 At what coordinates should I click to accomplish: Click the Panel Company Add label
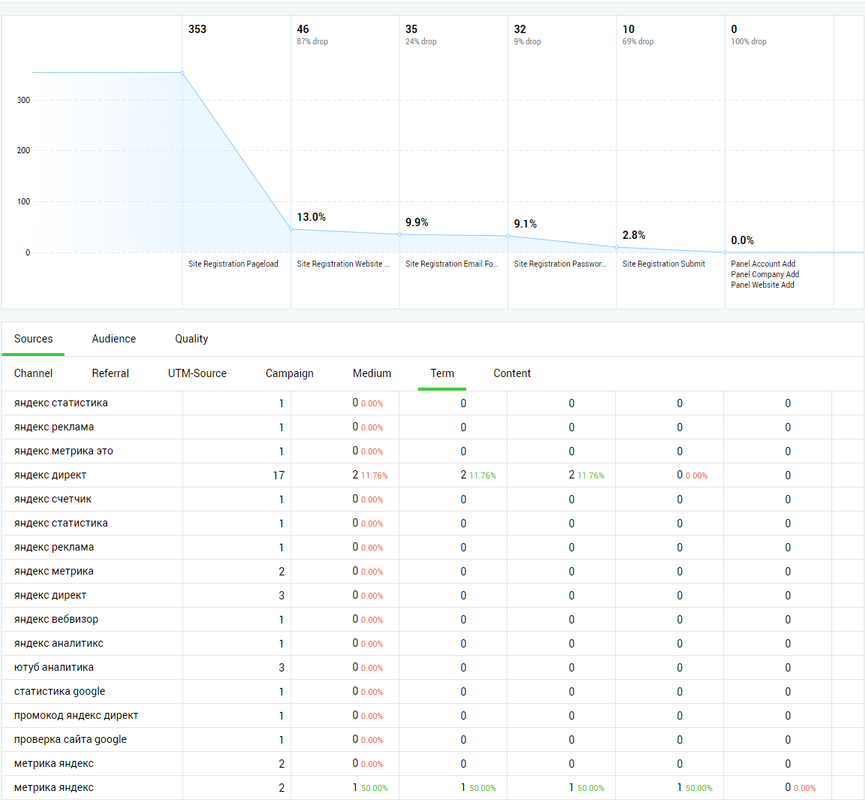click(765, 274)
